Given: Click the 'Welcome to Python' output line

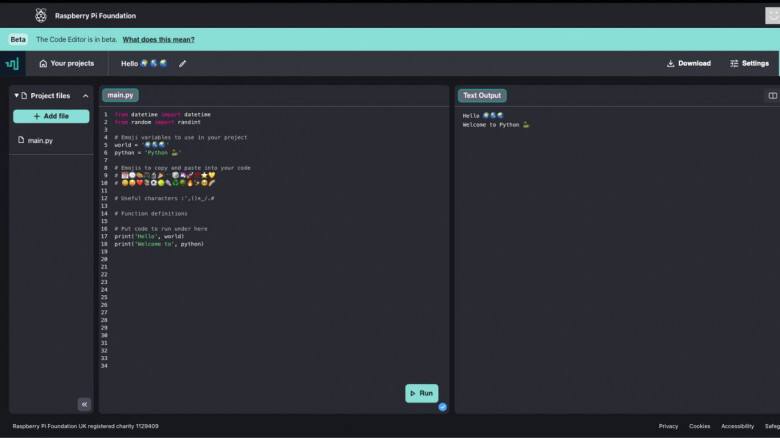Looking at the screenshot, I should click(496, 125).
